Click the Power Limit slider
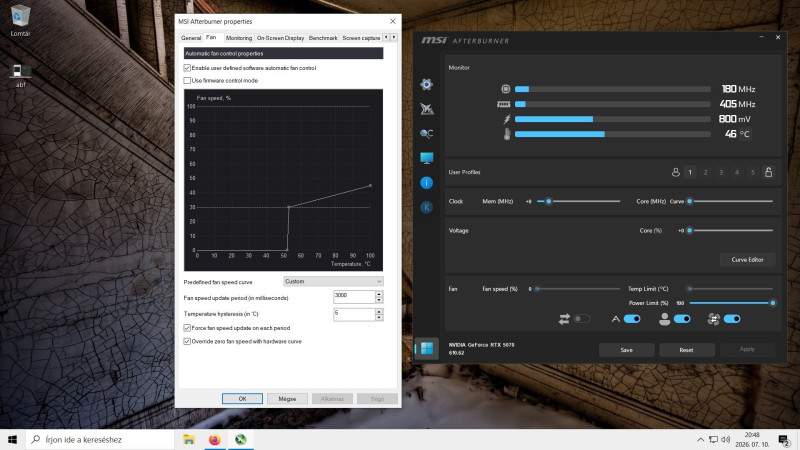The width and height of the screenshot is (800, 450). pos(731,303)
